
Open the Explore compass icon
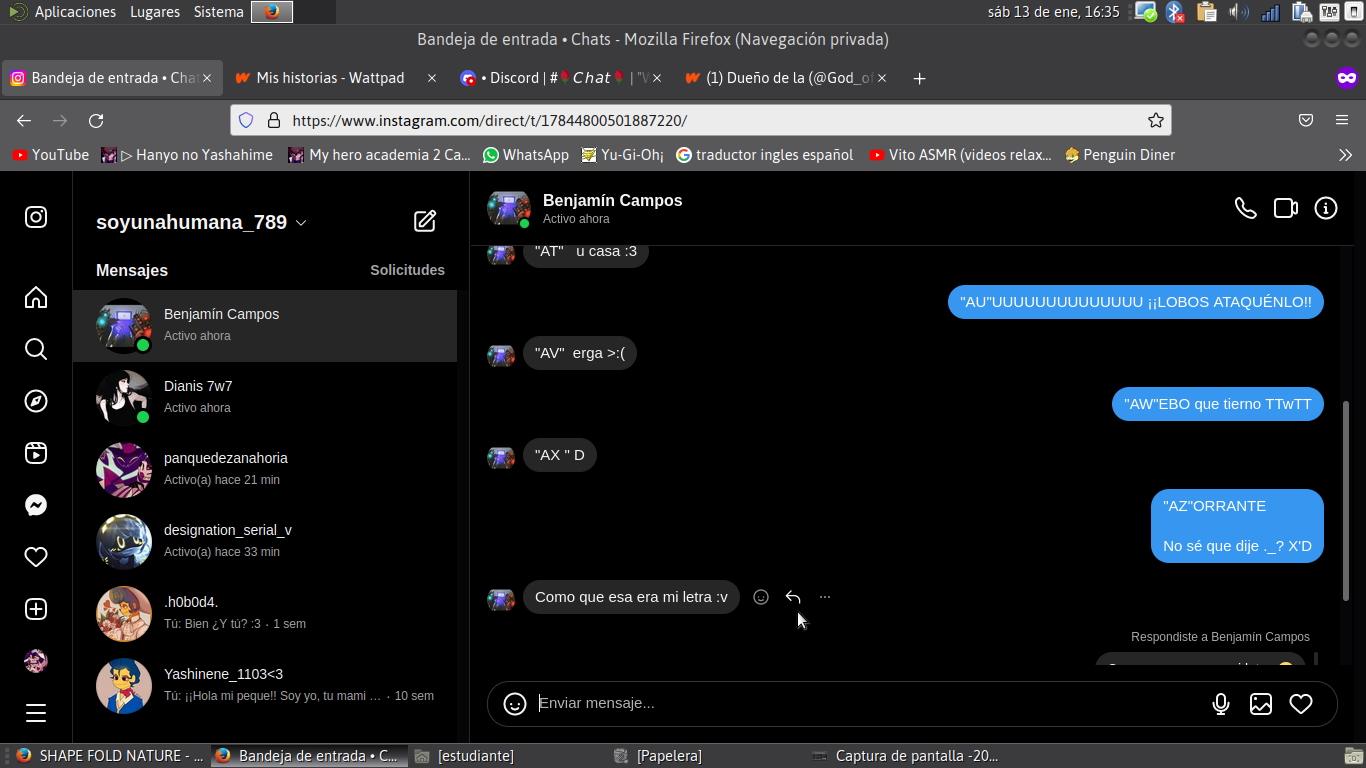pos(36,401)
